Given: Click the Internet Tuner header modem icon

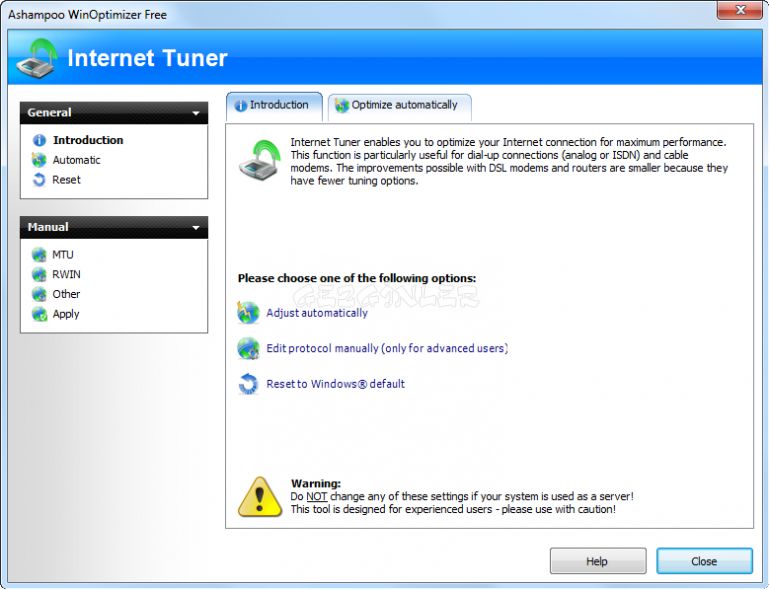Looking at the screenshot, I should [x=37, y=58].
